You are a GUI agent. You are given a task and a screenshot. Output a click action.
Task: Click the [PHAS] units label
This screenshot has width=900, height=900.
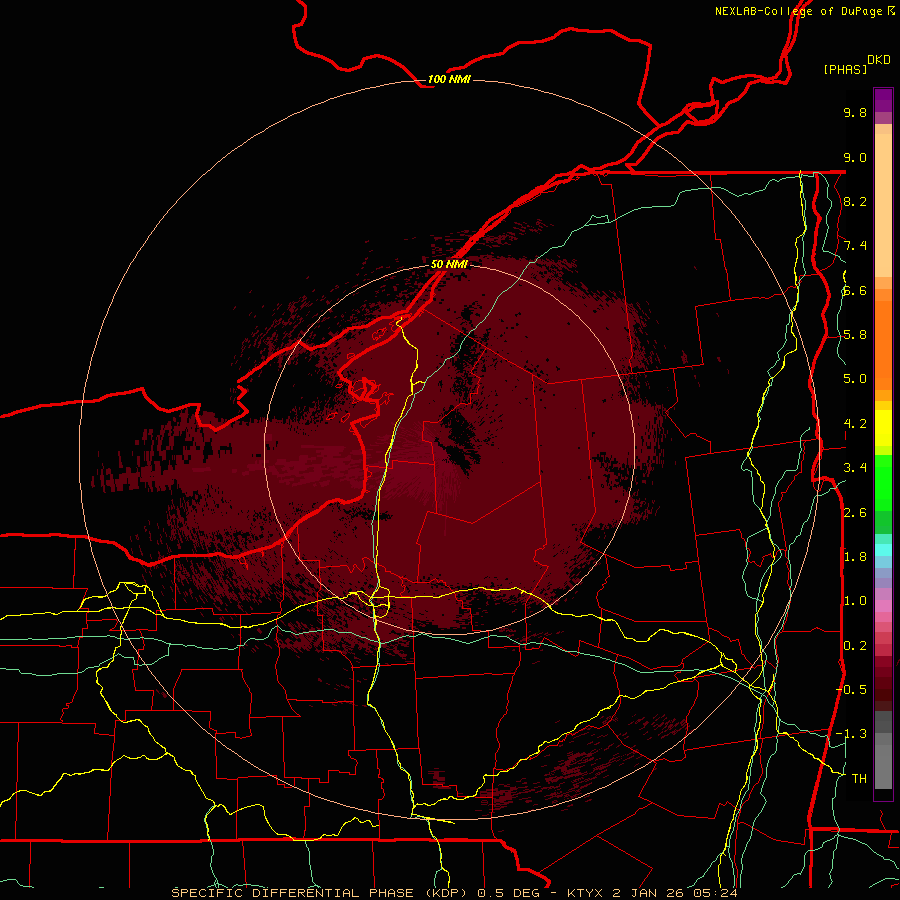[845, 69]
